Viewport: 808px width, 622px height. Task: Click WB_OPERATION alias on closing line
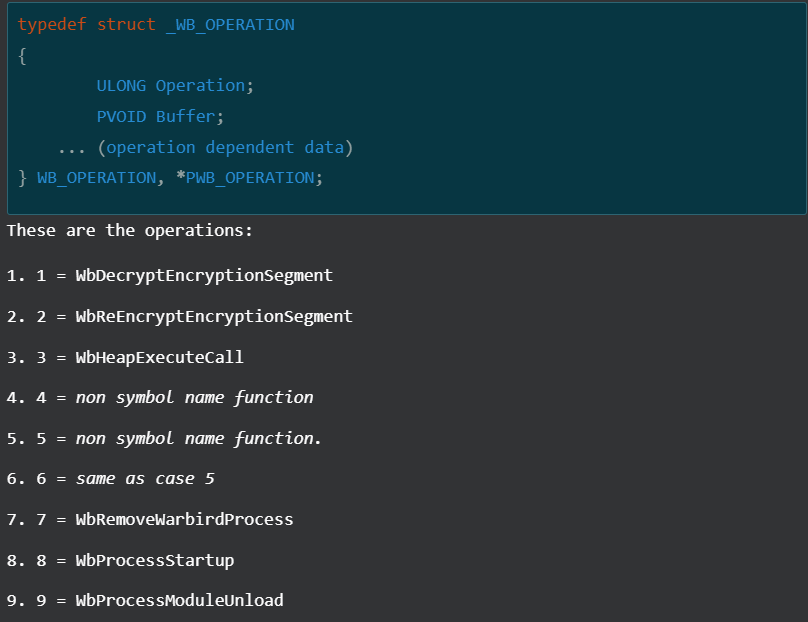(x=96, y=178)
